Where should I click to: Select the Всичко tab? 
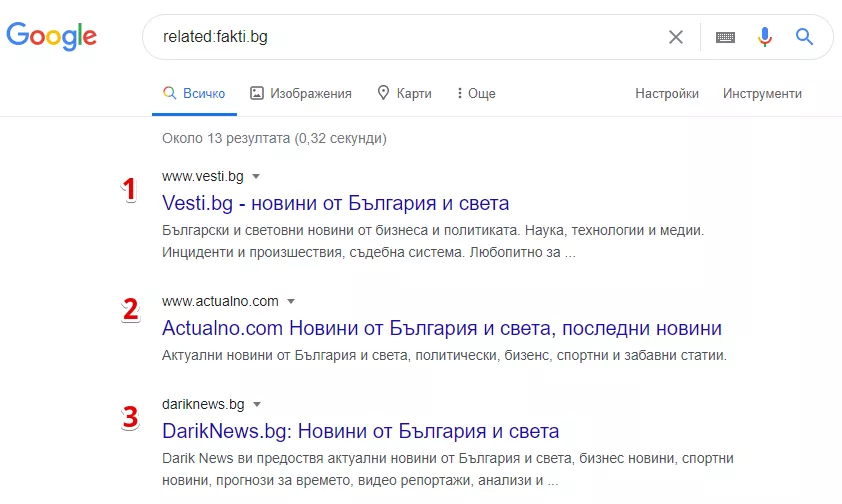click(194, 93)
